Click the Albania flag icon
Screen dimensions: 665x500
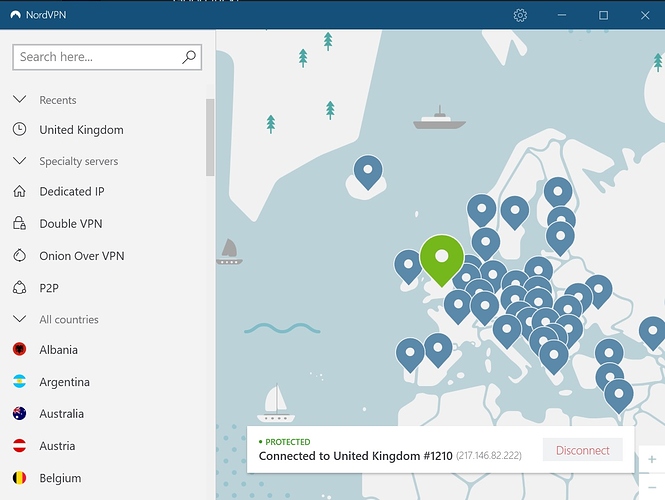coord(20,349)
